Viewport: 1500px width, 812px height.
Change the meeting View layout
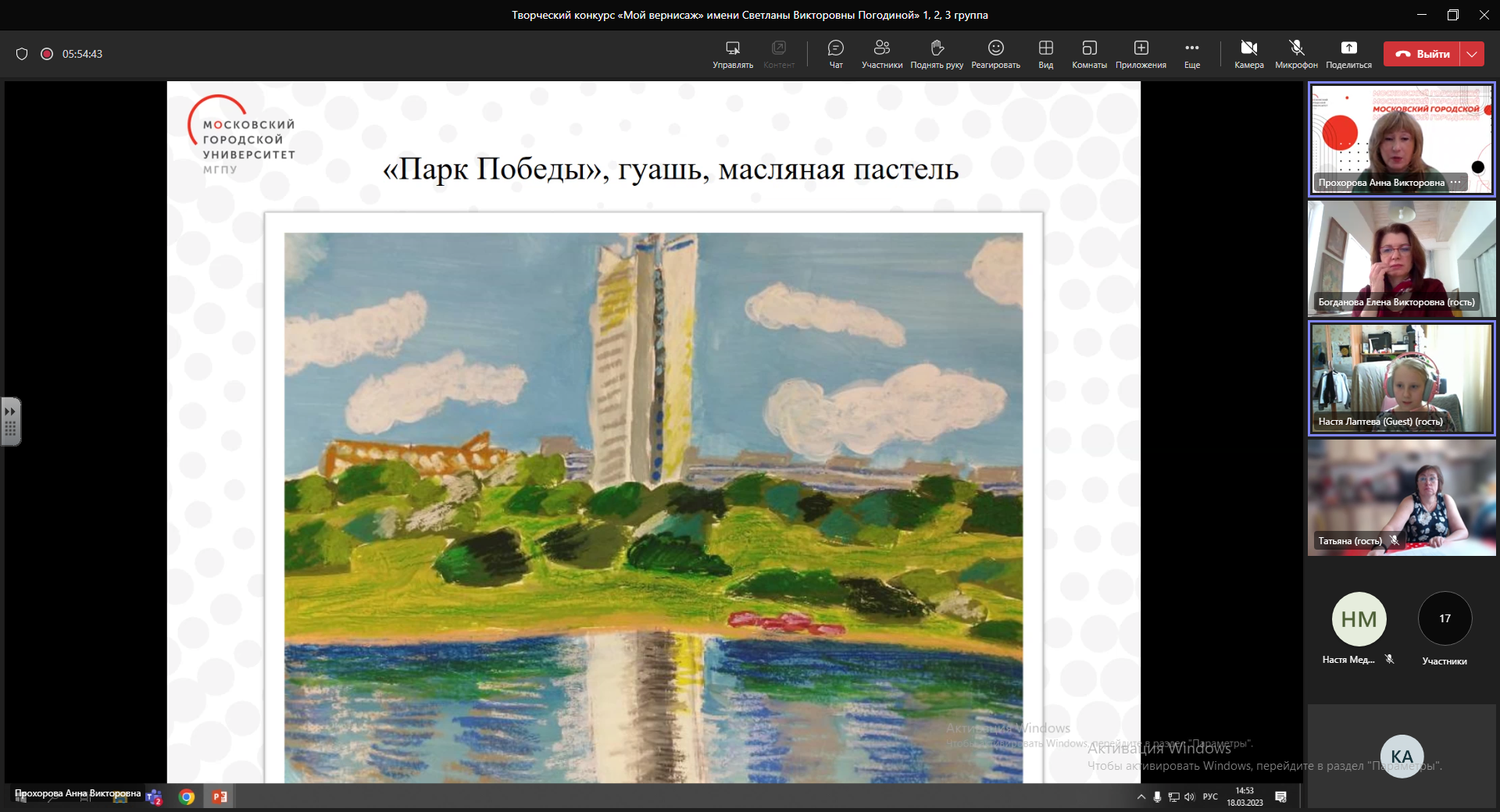click(1045, 54)
